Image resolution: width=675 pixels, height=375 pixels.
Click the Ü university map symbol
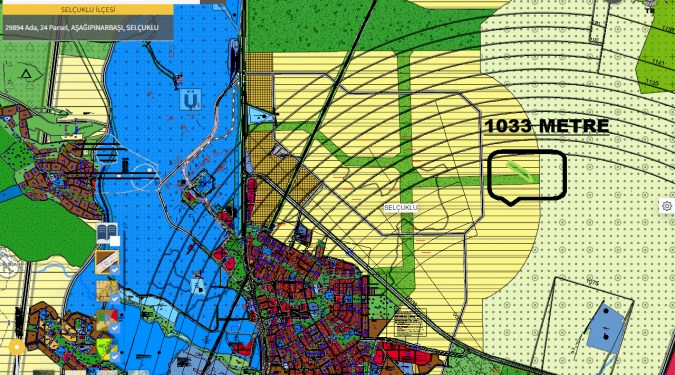point(190,101)
